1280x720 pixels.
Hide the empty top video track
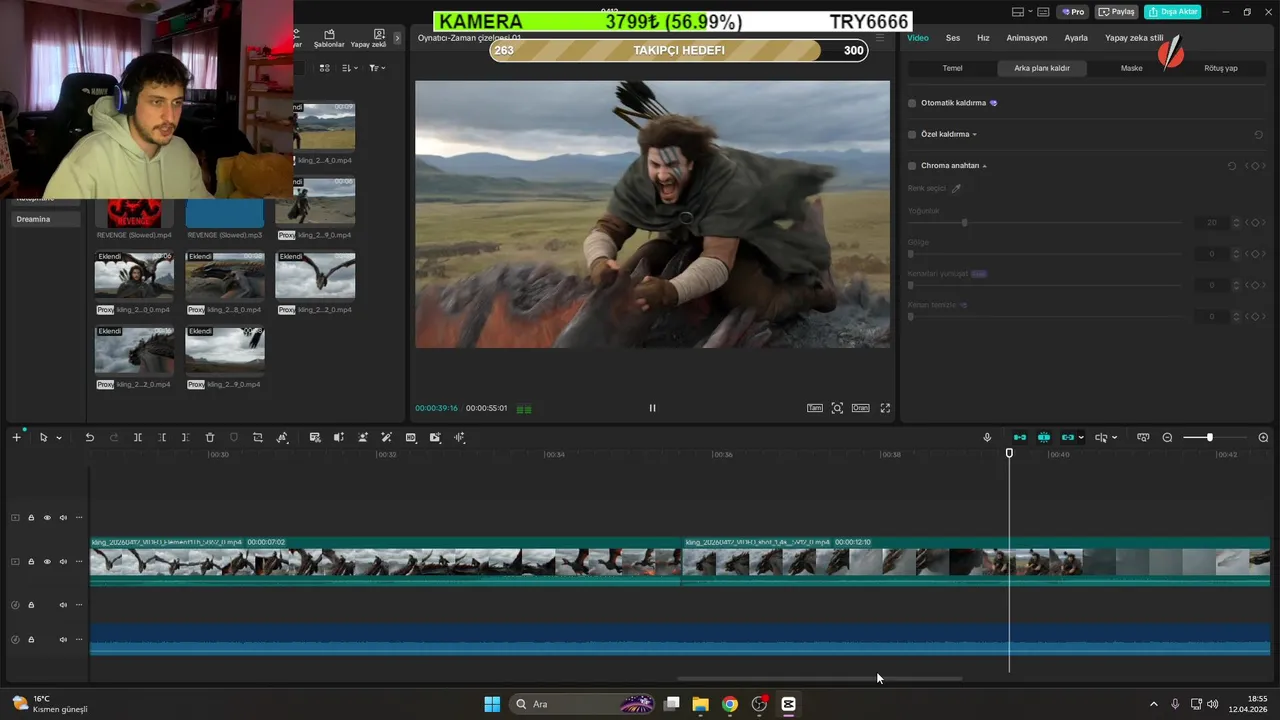pyautogui.click(x=47, y=518)
